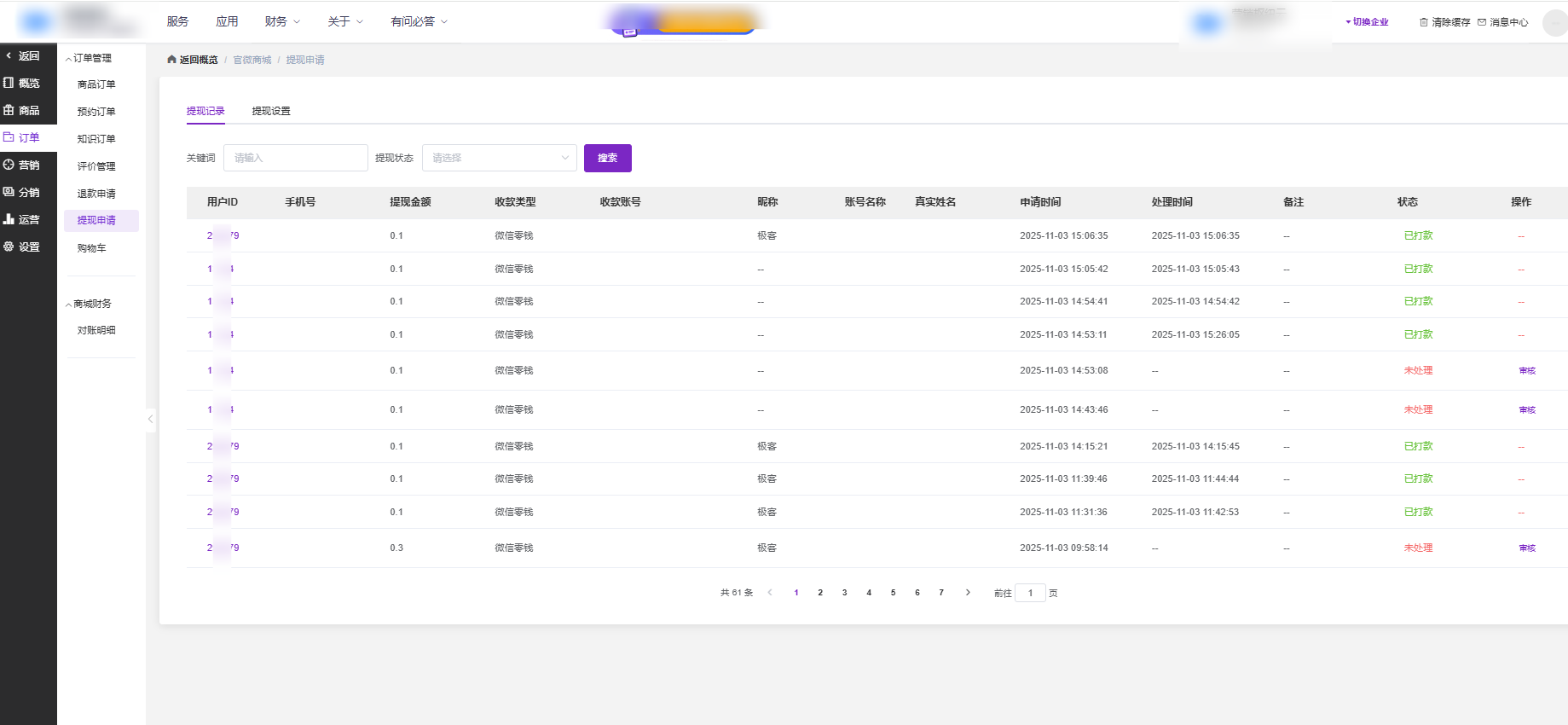This screenshot has width=1568, height=725.
Task: Open the 提现状态 dropdown
Action: click(x=500, y=158)
